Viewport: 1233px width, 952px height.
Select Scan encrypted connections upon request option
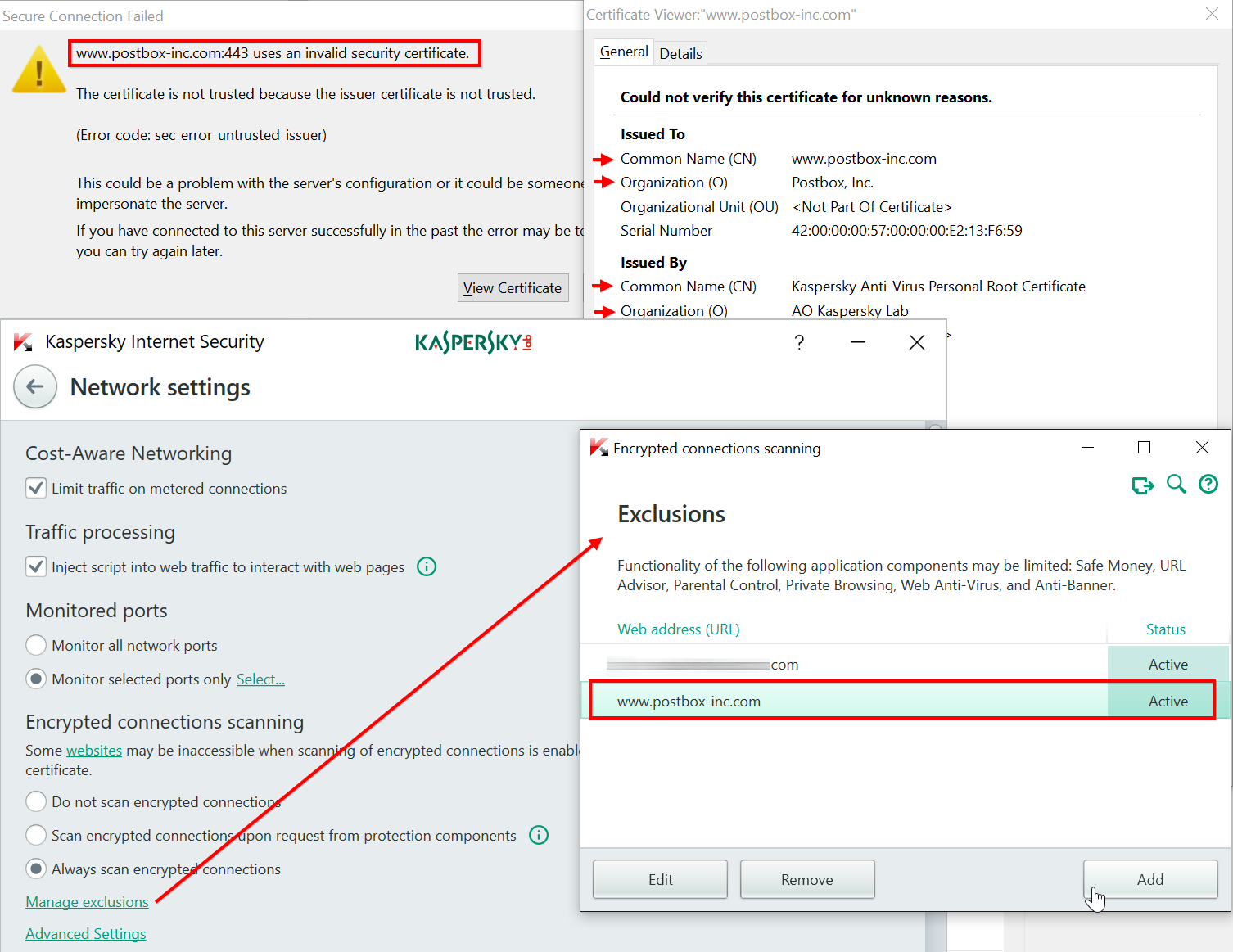point(36,835)
